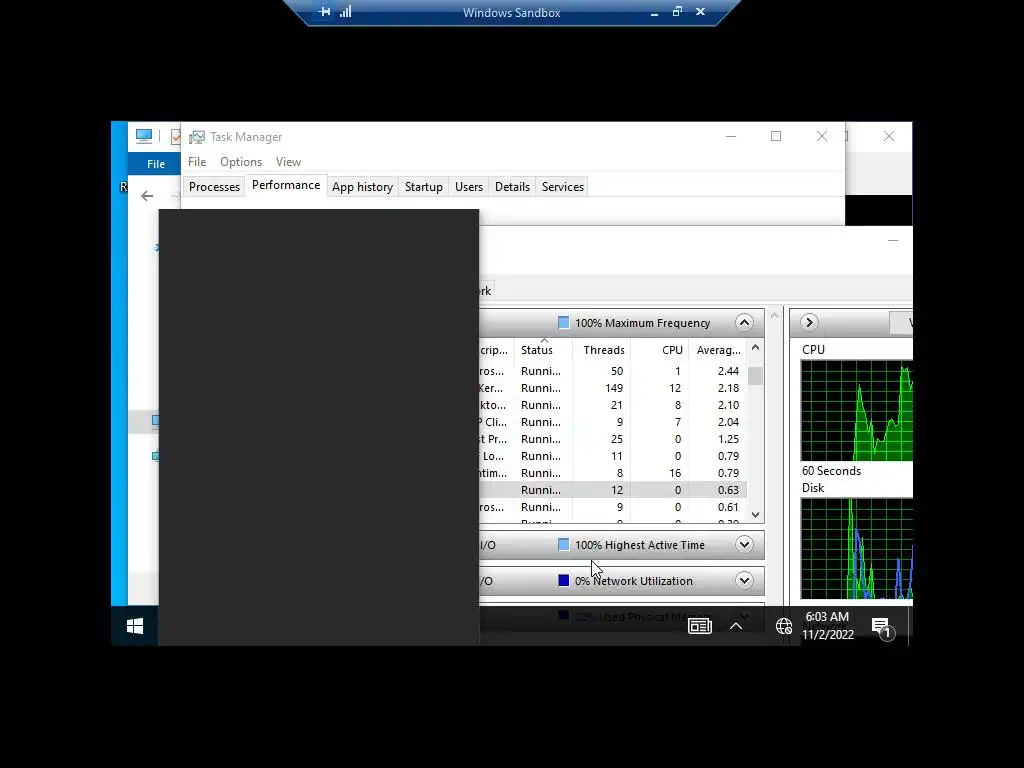
Task: Click the Show desktop strip on the taskbar
Action: click(x=910, y=626)
